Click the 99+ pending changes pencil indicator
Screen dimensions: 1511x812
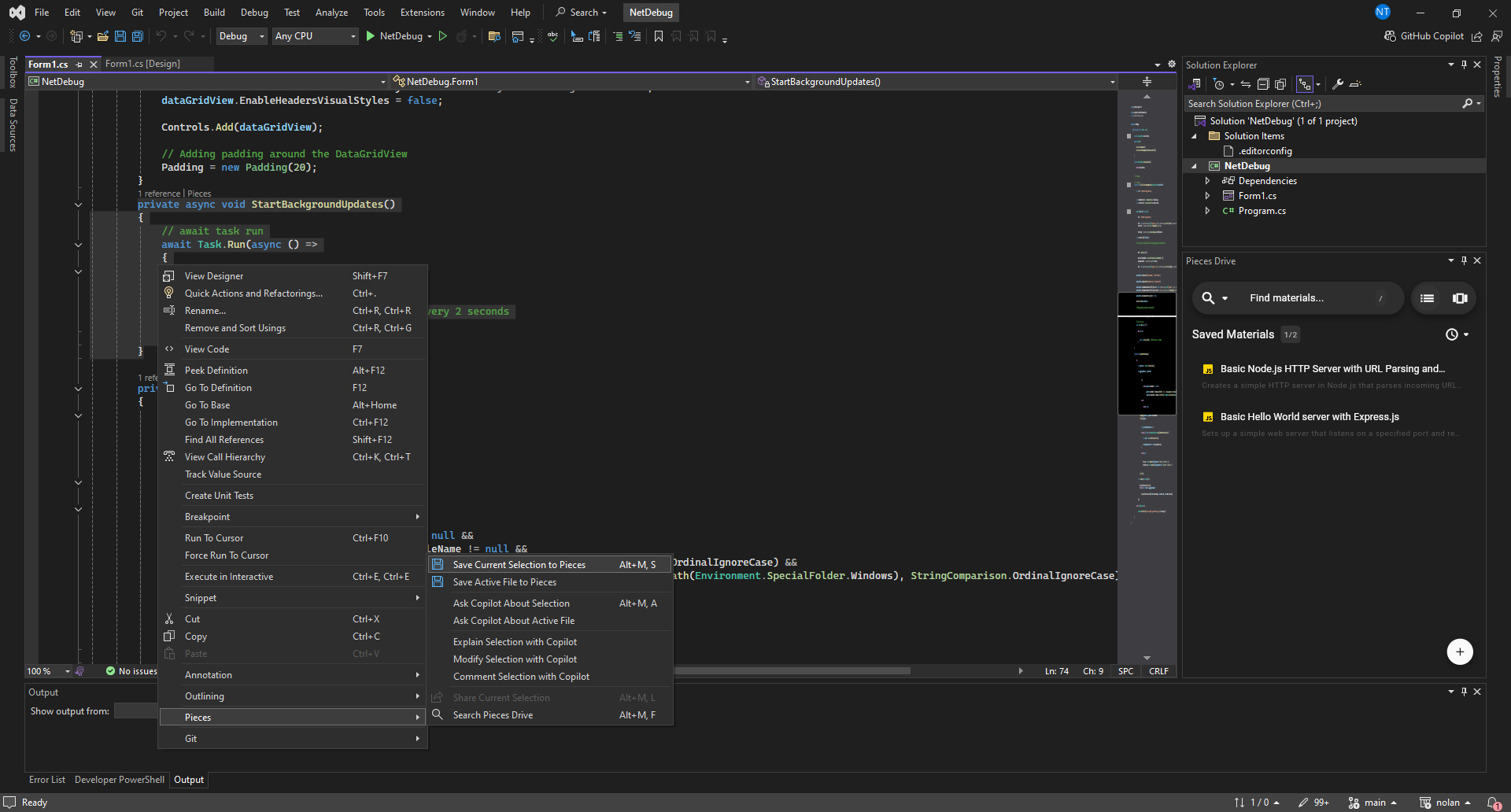[x=1313, y=803]
